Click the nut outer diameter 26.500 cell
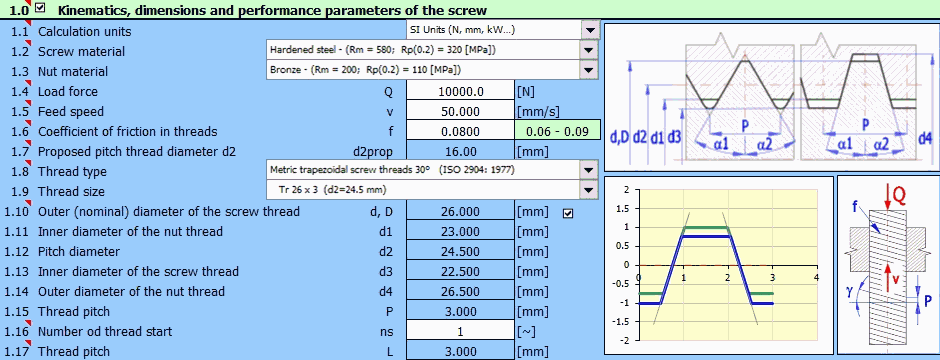940x360 pixels. click(x=460, y=292)
